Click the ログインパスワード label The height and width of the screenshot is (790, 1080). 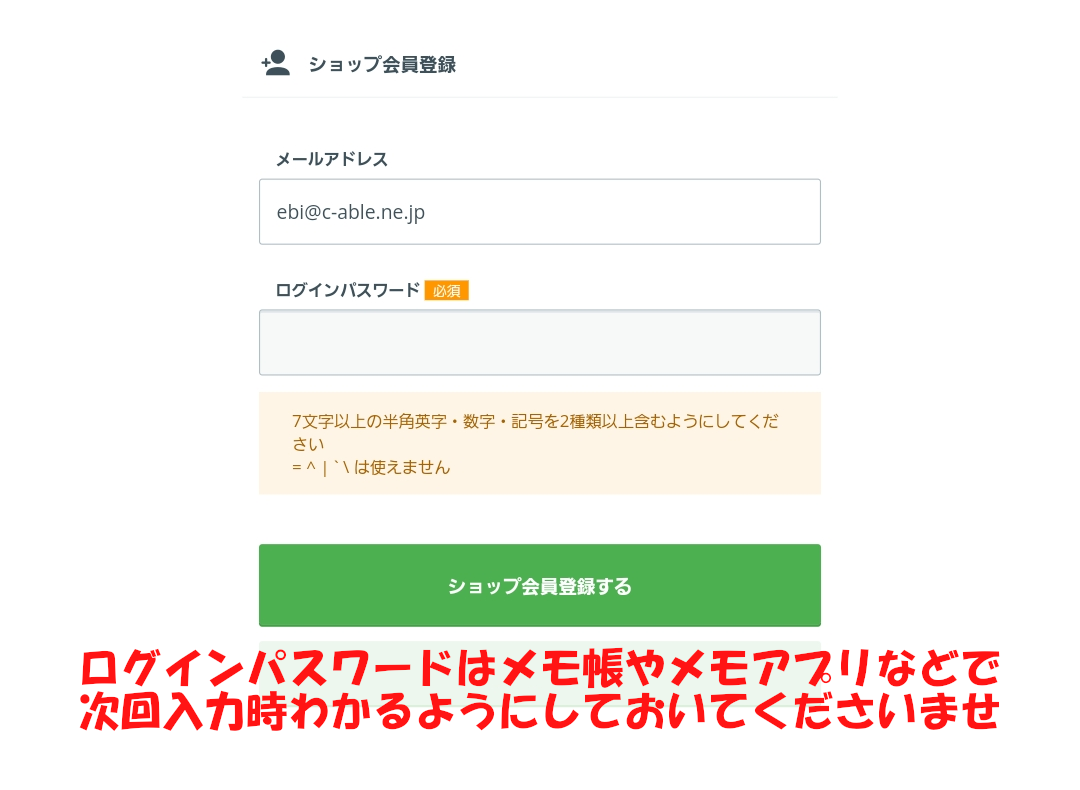point(347,290)
